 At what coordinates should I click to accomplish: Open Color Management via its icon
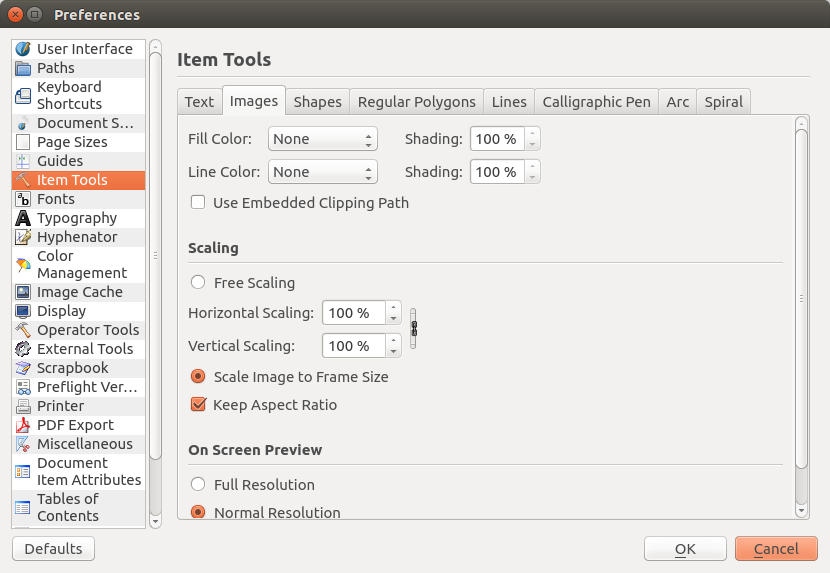click(x=23, y=265)
